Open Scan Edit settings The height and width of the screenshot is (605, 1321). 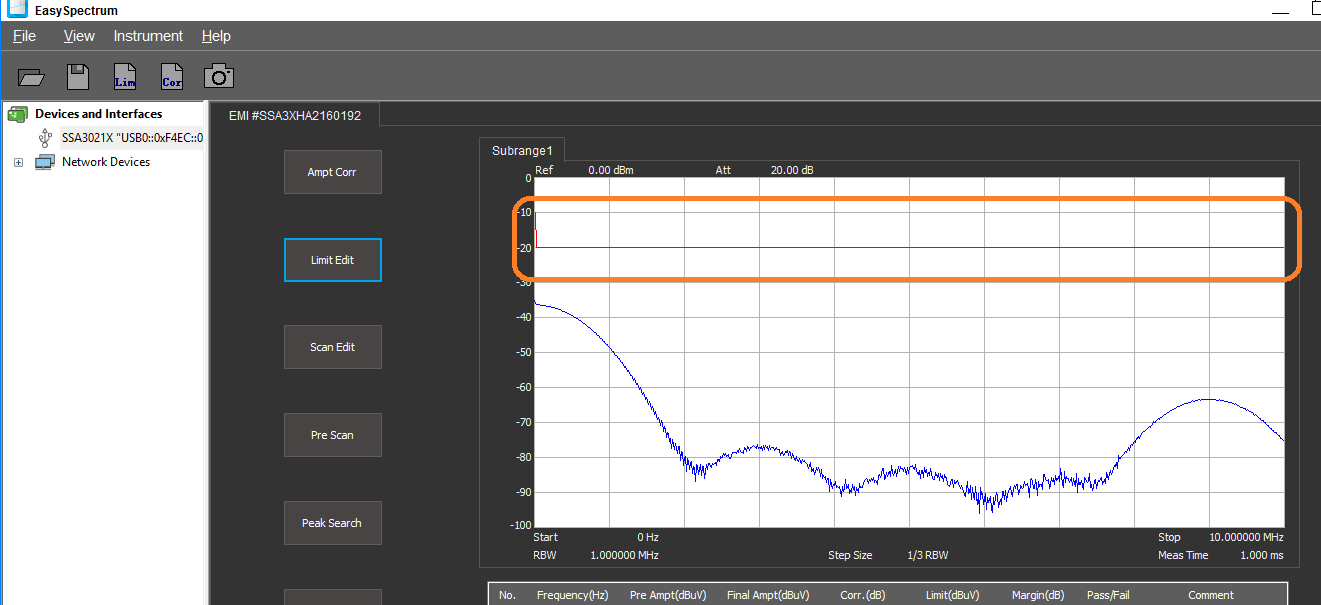pyautogui.click(x=332, y=347)
